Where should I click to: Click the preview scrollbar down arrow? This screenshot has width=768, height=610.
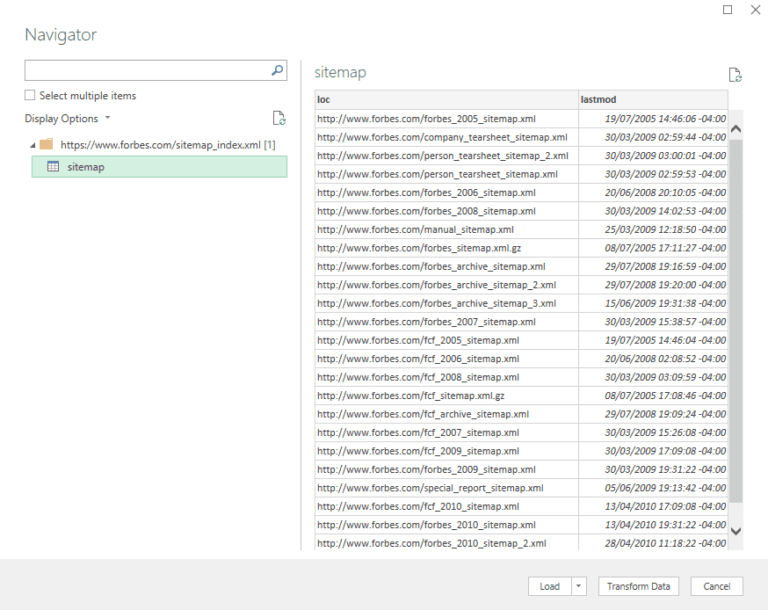(735, 531)
